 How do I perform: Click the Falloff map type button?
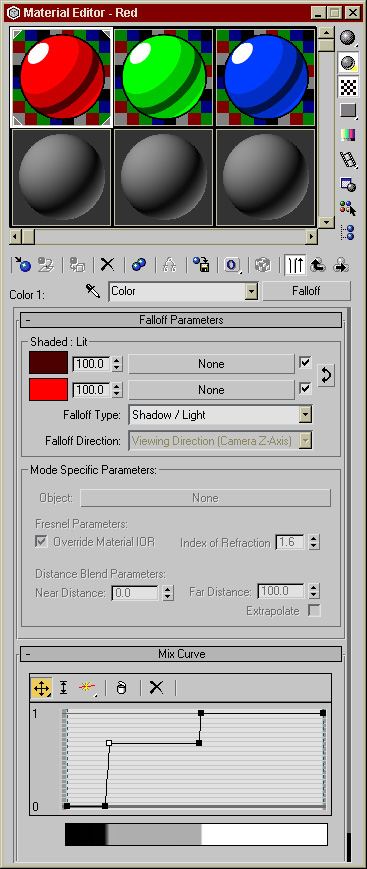pos(307,291)
